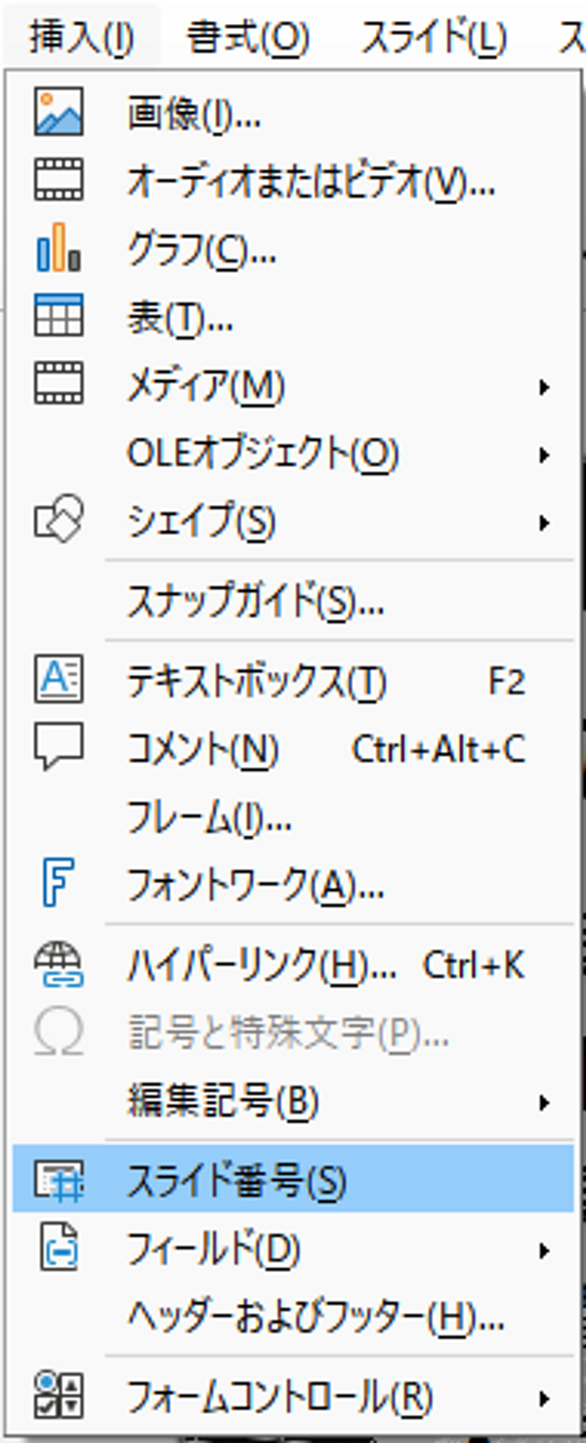This screenshot has height=1443, width=586.
Task: Choose フォントワーク(A)... entry
Action: 294,885
